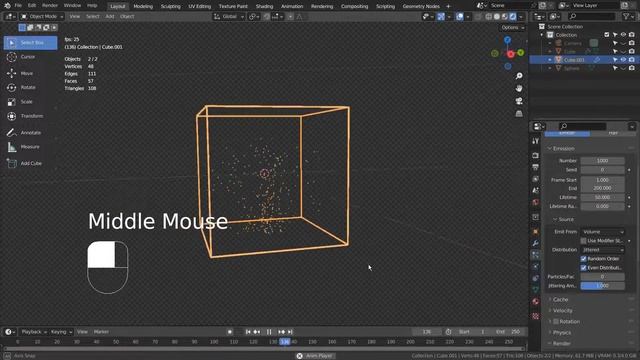
Task: Select the Cursor tool
Action: (30, 57)
